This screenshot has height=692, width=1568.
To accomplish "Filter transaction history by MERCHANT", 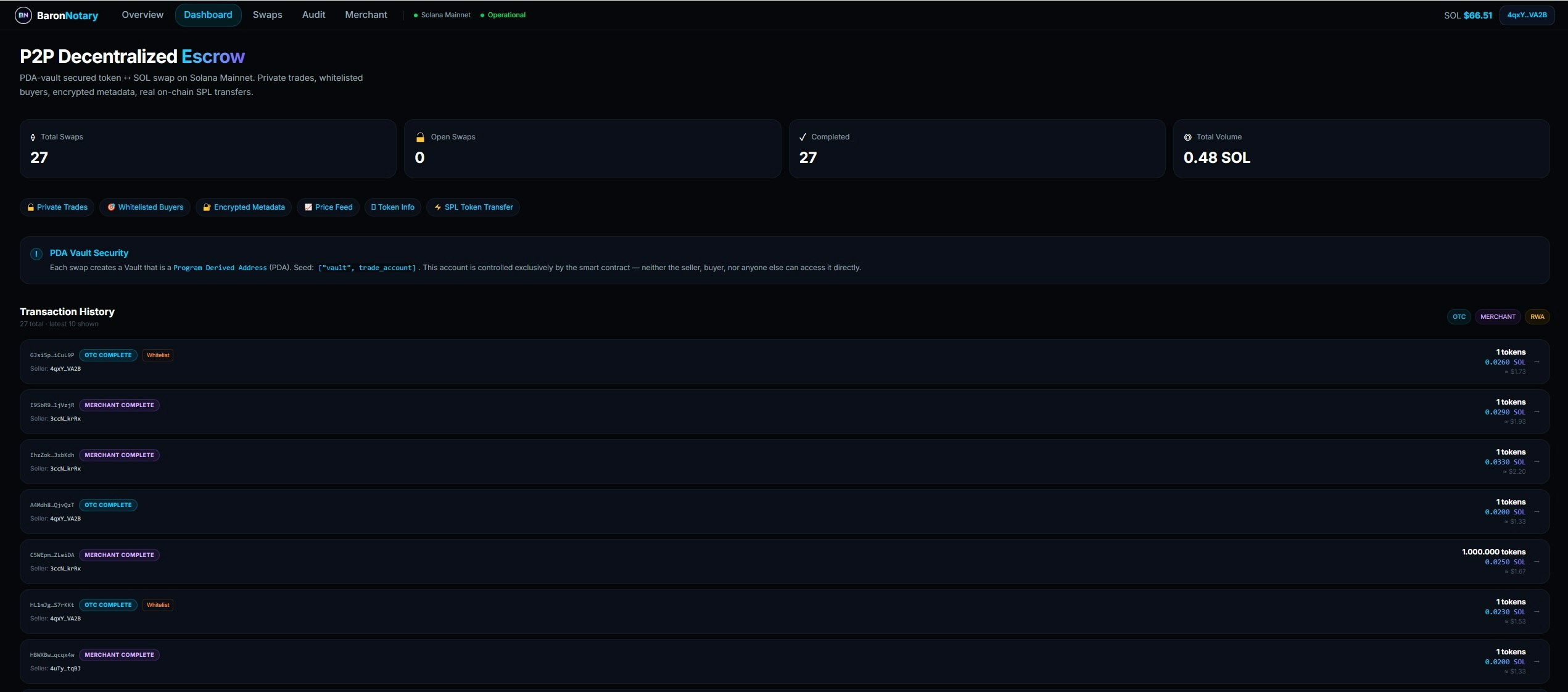I will pos(1498,317).
